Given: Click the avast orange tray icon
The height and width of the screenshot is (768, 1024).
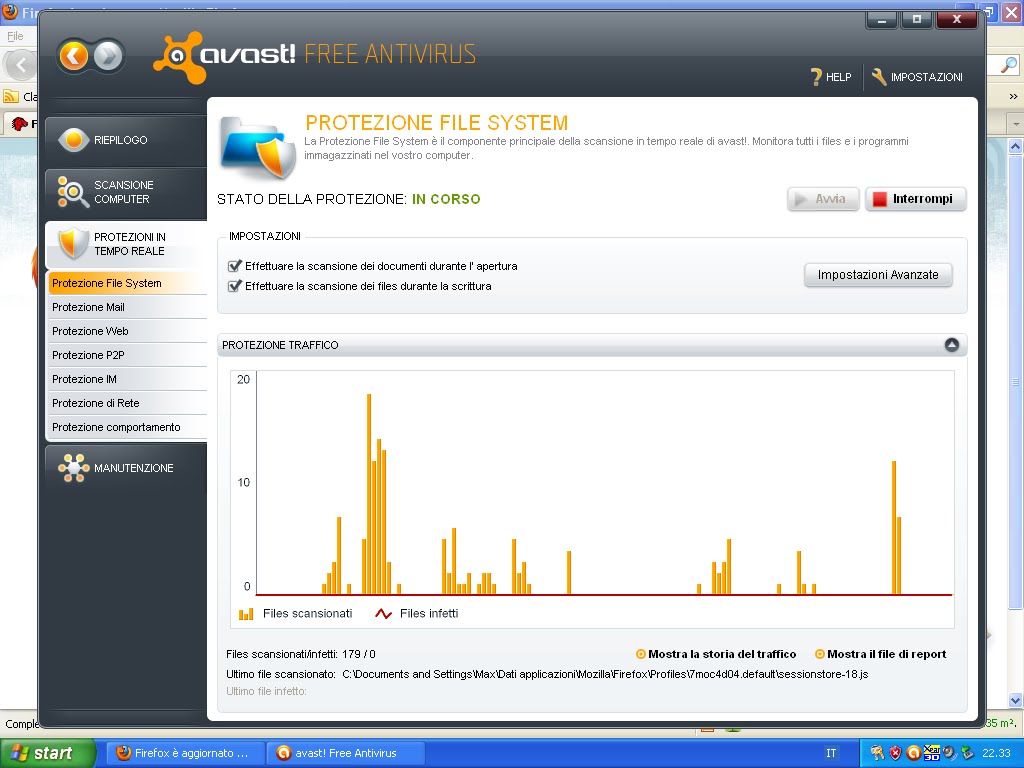Looking at the screenshot, I should 914,753.
